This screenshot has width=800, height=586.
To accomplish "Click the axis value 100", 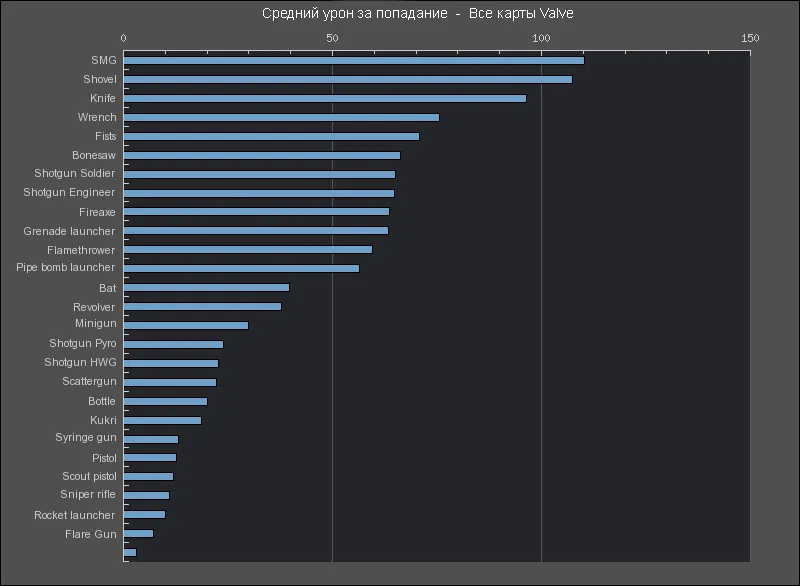I will point(541,38).
